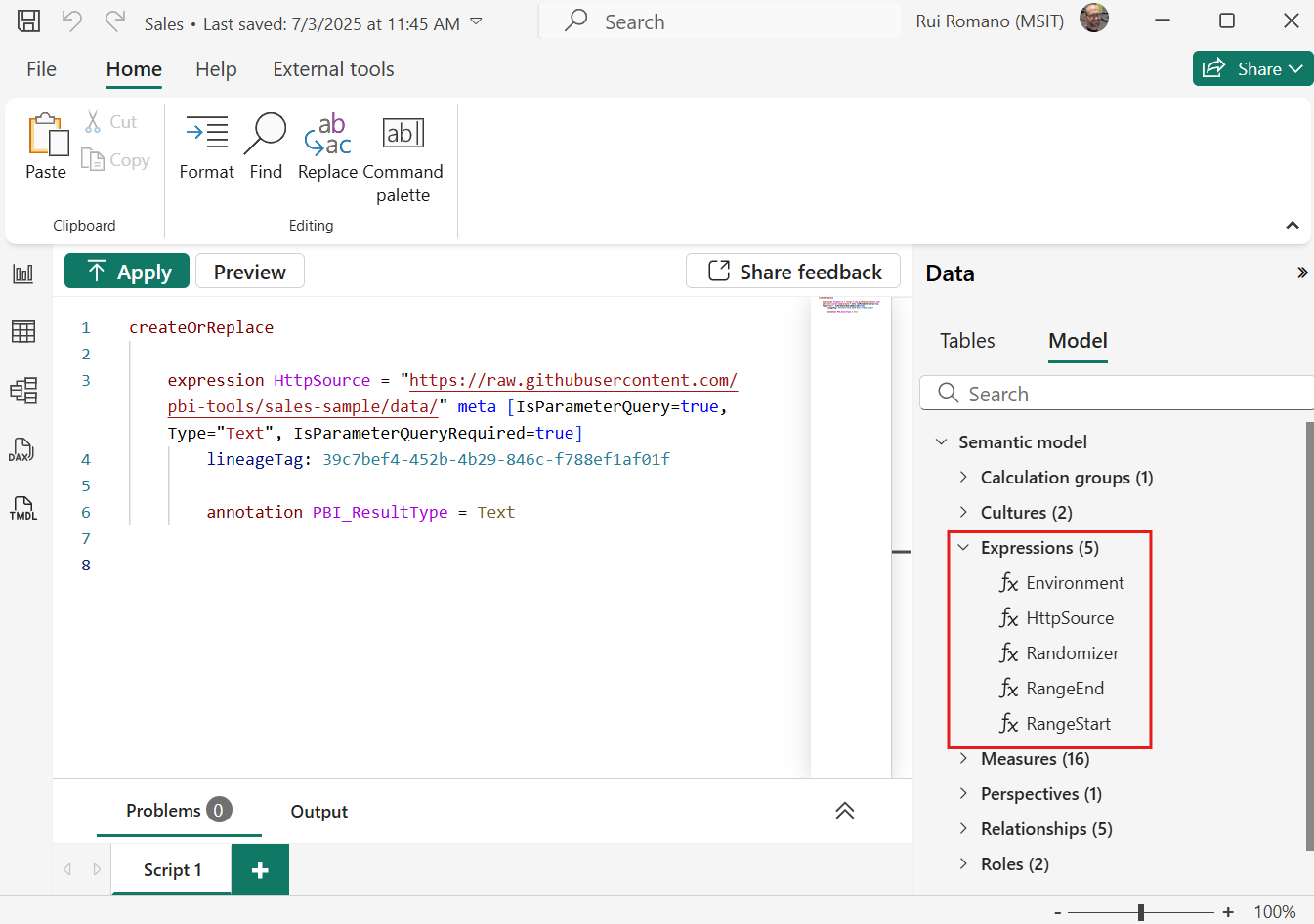Expand the Calculation groups node
Image resolution: width=1314 pixels, height=924 pixels.
tap(963, 478)
